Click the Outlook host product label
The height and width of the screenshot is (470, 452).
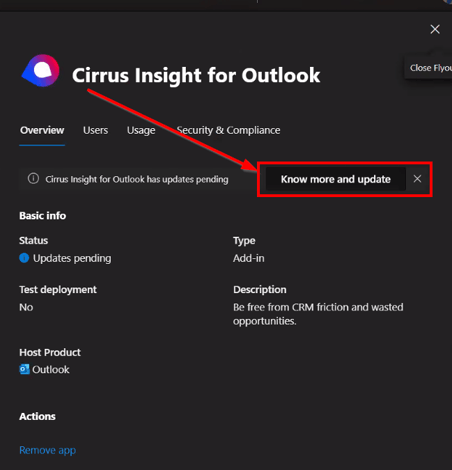click(x=51, y=370)
